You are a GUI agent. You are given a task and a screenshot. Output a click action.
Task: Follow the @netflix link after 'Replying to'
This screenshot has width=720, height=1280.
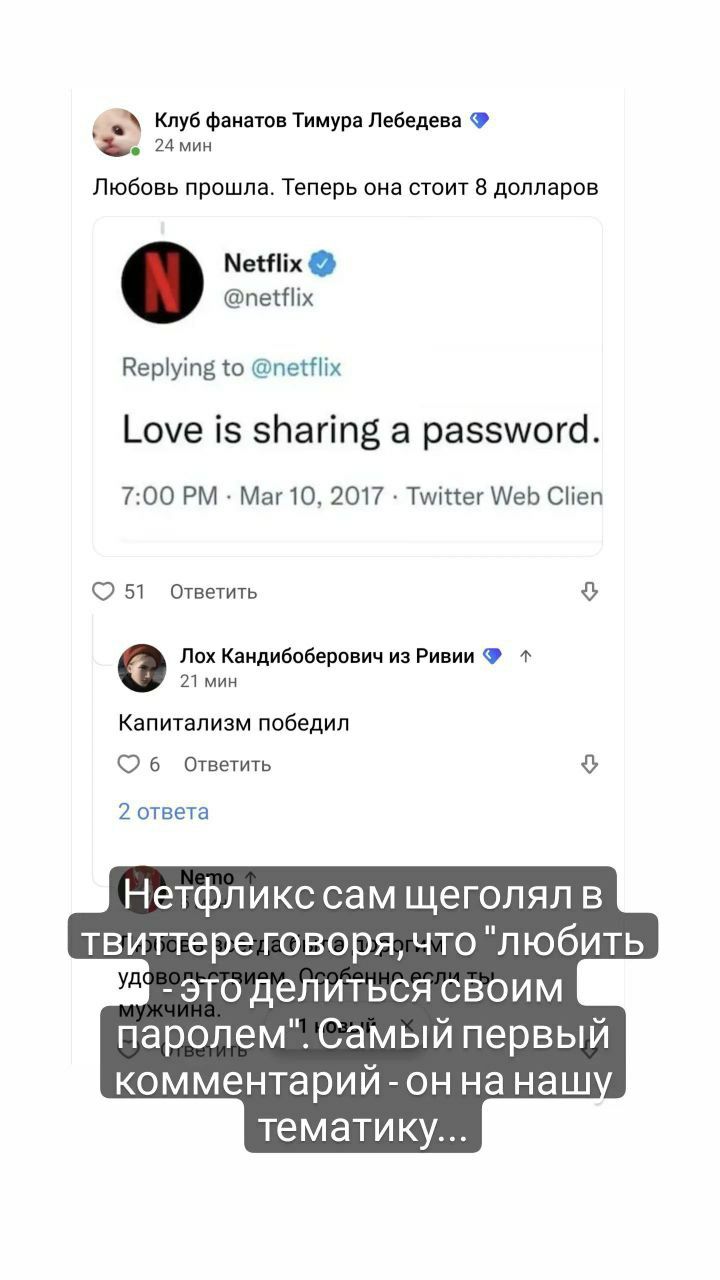295,368
